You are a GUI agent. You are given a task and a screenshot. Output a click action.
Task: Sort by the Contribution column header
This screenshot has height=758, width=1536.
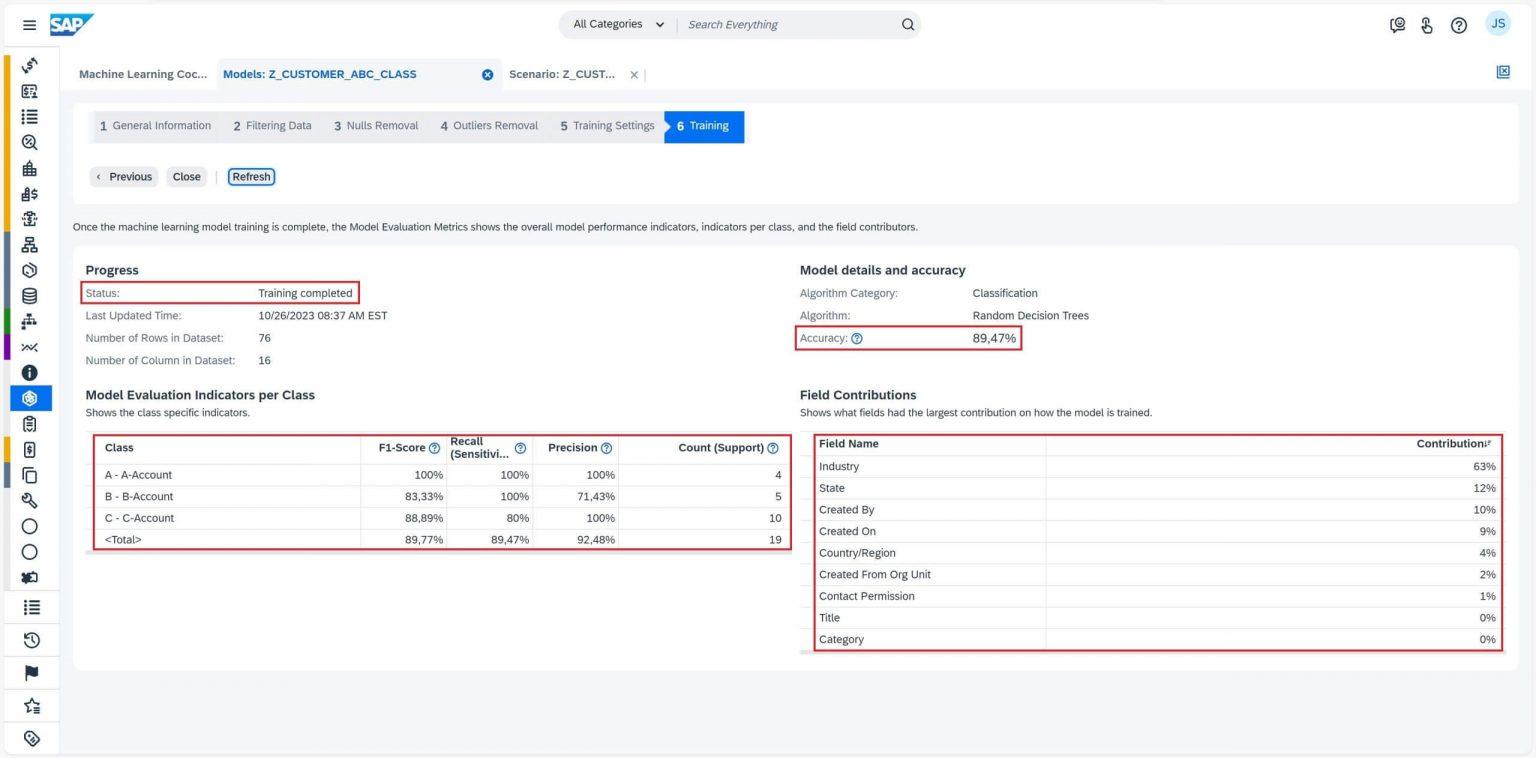click(x=1453, y=444)
